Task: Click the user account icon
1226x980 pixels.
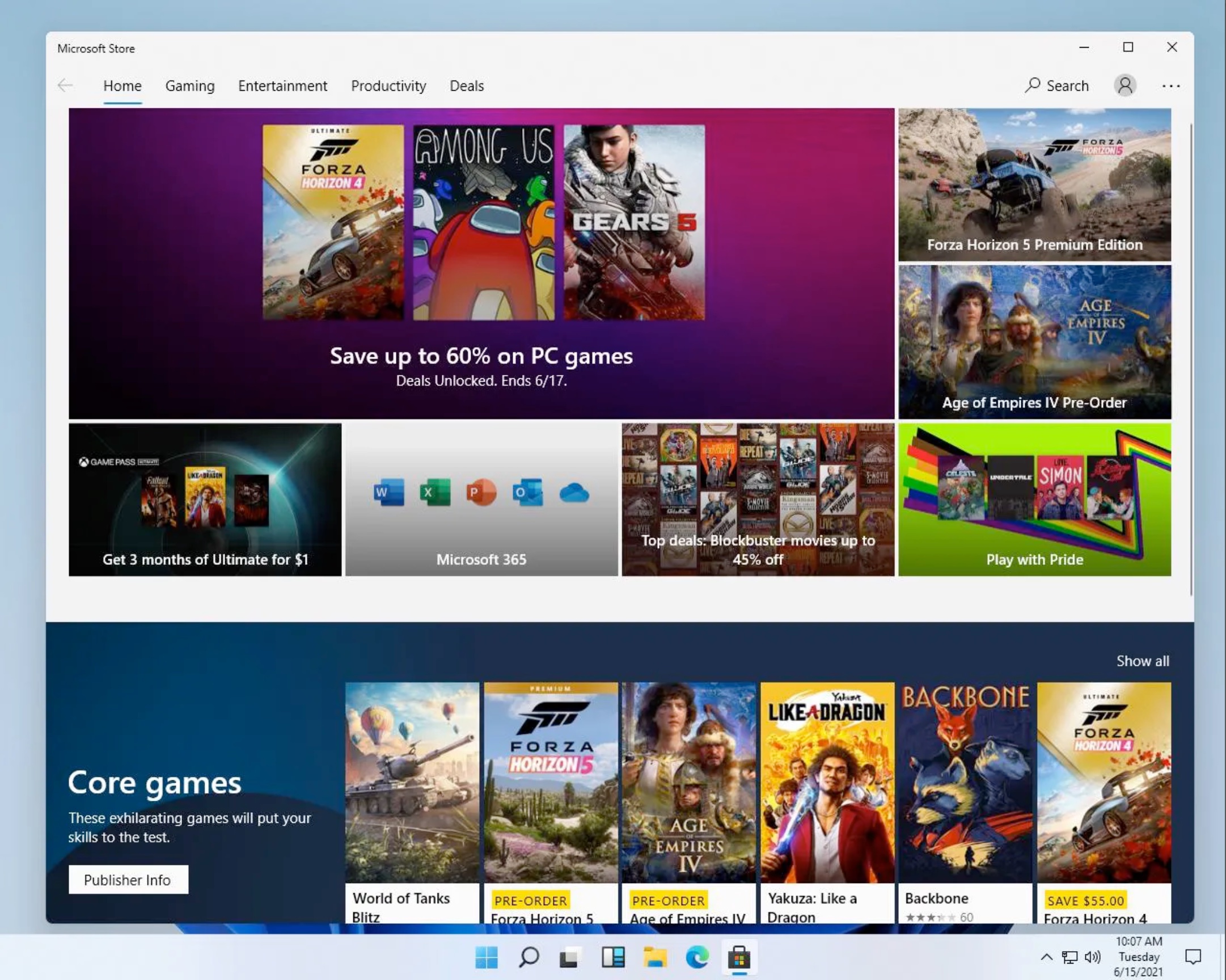Action: [1125, 85]
